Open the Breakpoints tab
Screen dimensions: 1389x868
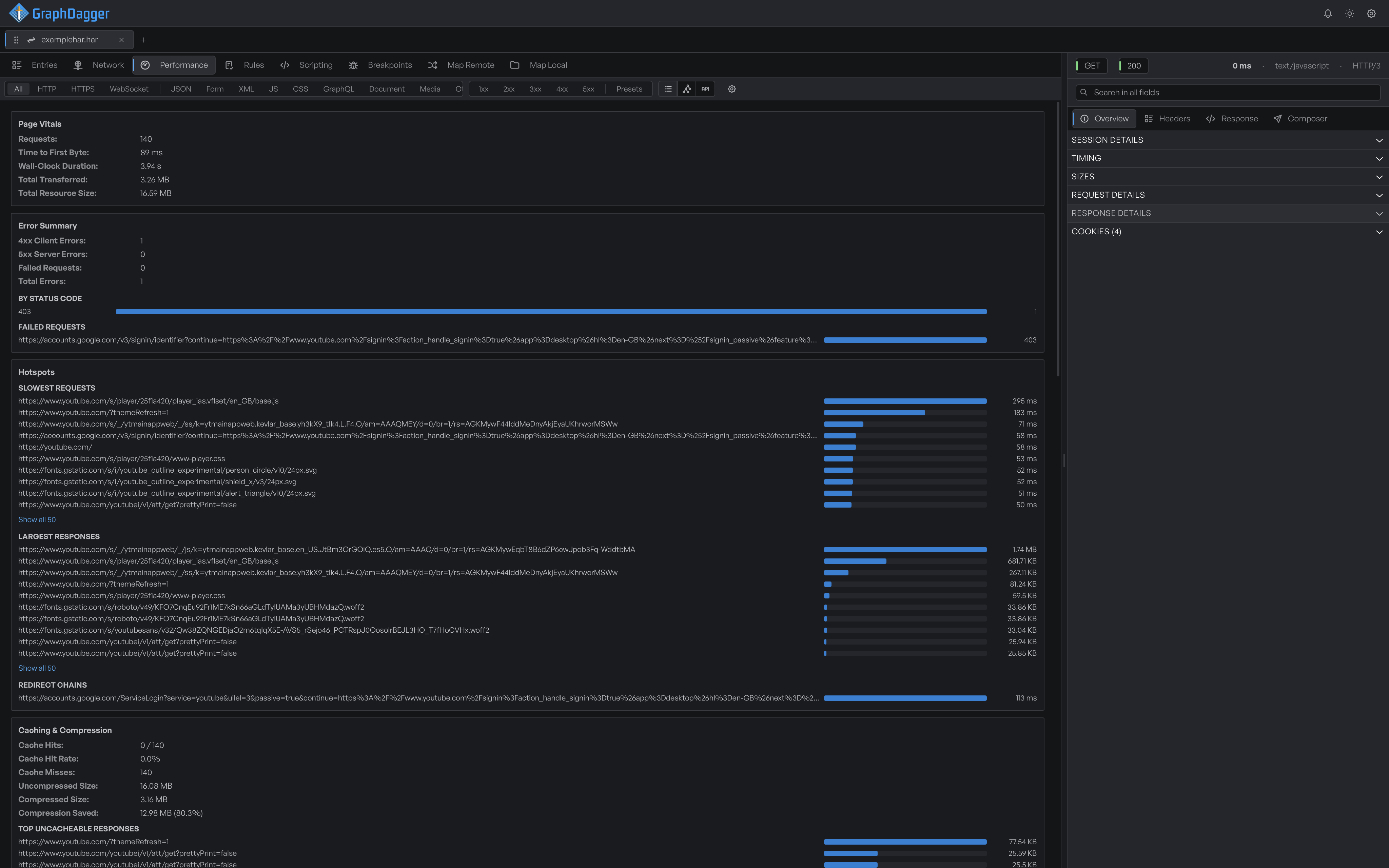380,65
